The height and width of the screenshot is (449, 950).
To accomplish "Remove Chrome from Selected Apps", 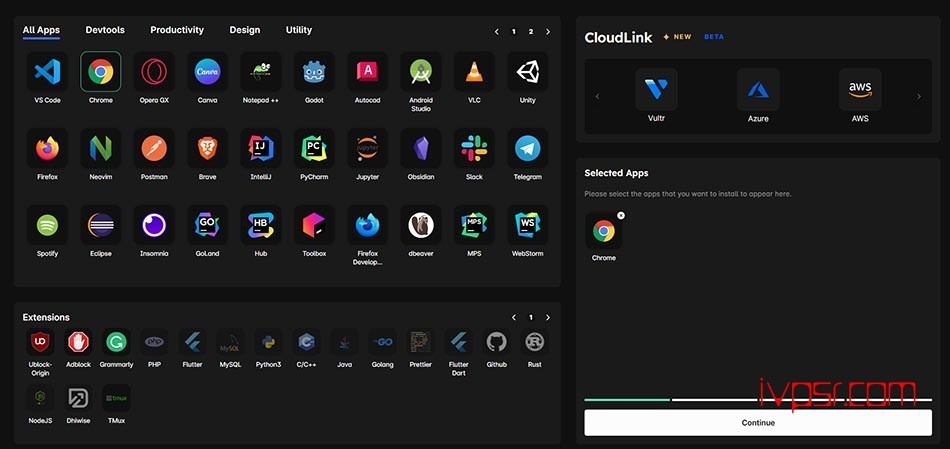I will [x=621, y=215].
